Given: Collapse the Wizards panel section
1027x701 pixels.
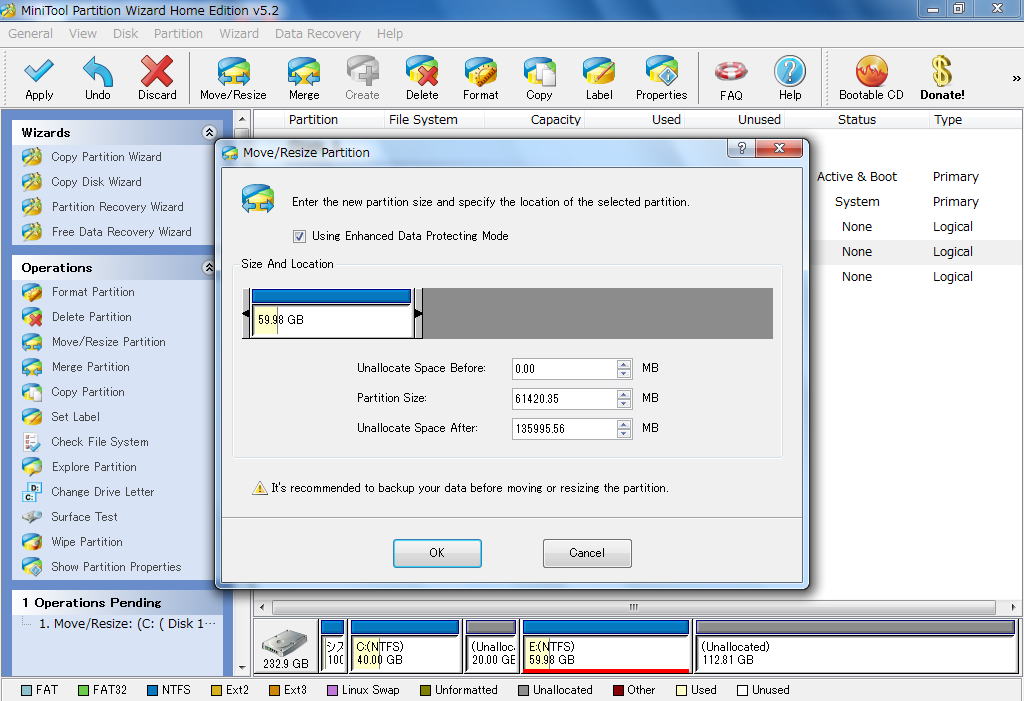Looking at the screenshot, I should click(209, 132).
